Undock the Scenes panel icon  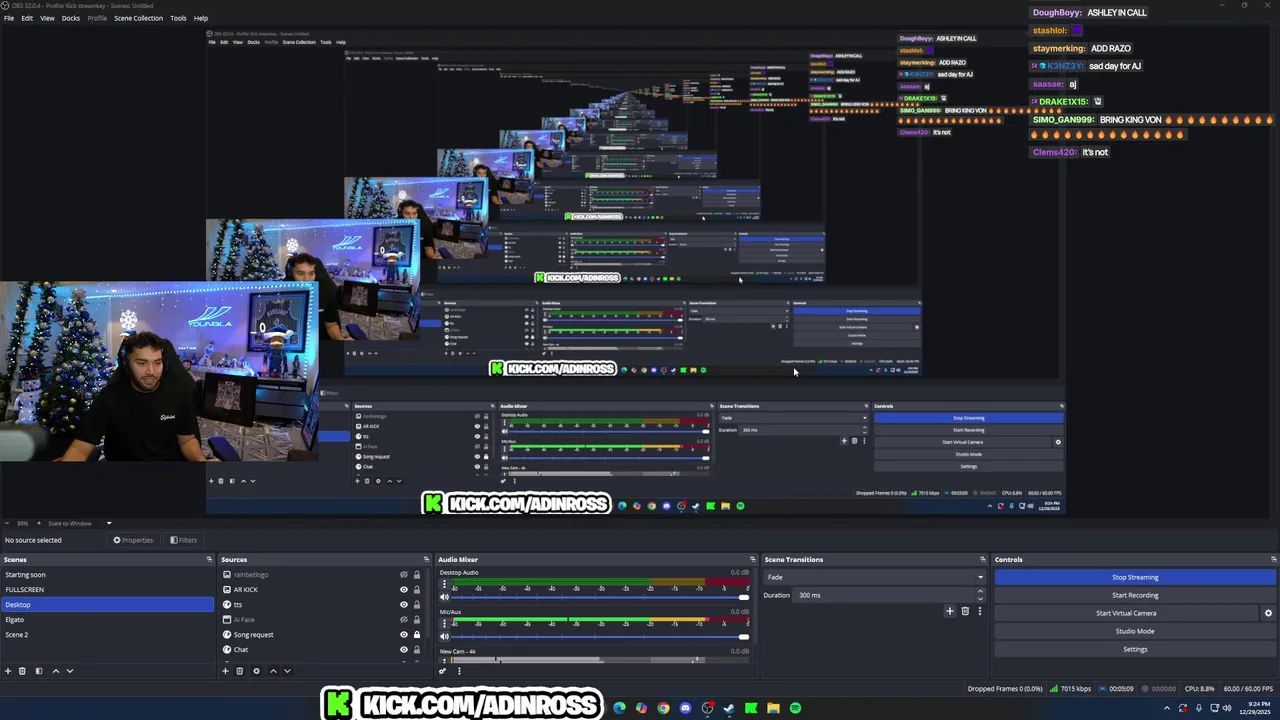209,559
